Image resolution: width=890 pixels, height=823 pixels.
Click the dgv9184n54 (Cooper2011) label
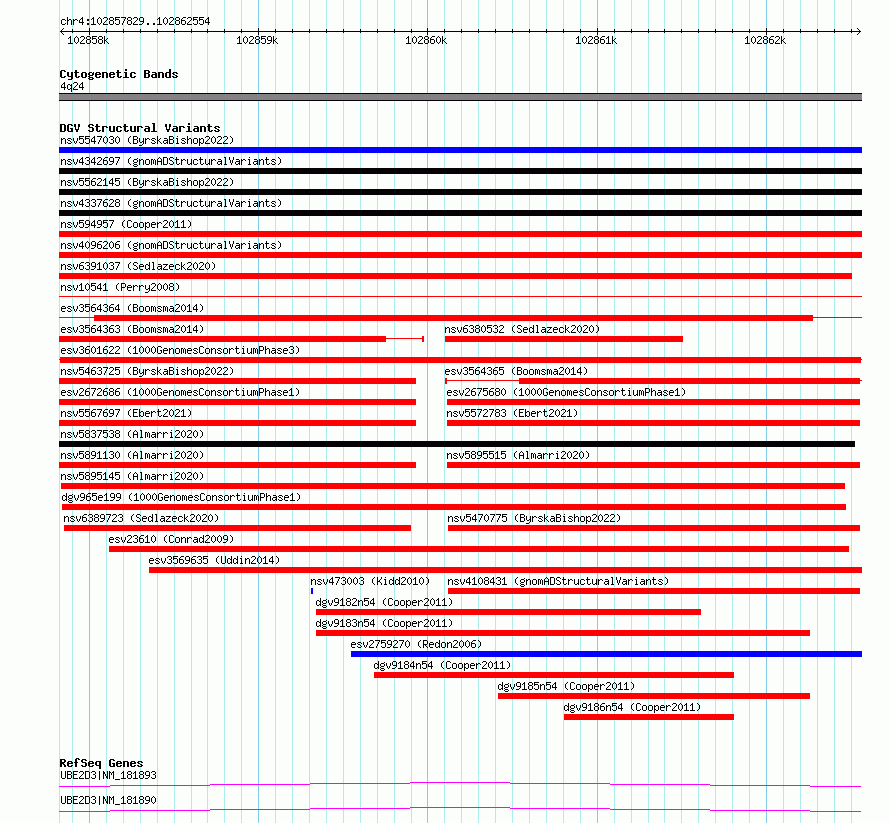(442, 665)
